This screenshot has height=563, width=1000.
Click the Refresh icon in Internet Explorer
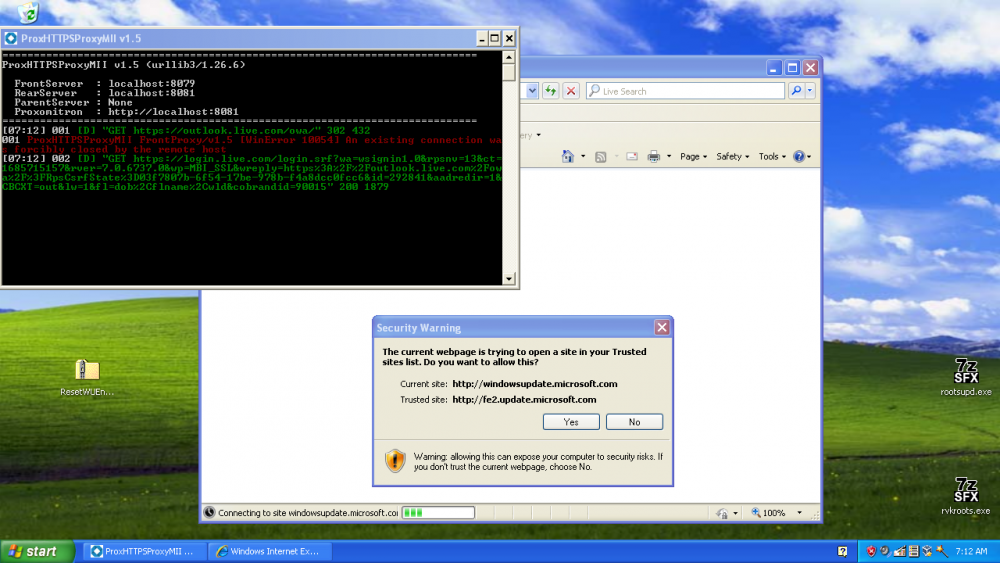coord(550,91)
